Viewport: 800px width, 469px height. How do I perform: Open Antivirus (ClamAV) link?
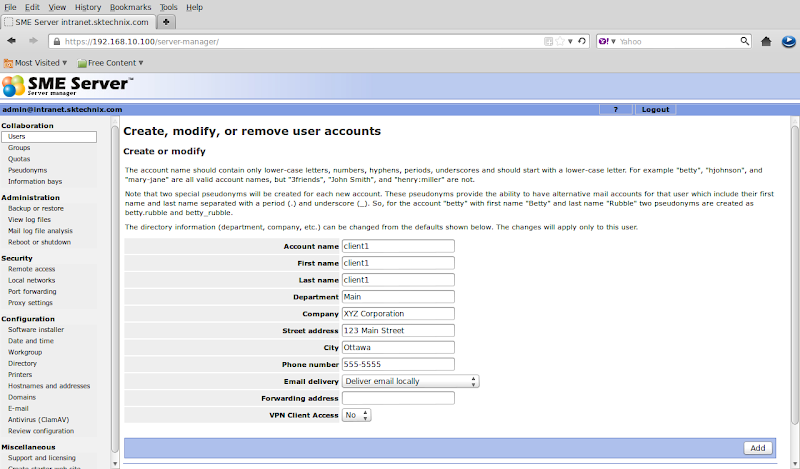click(x=38, y=419)
